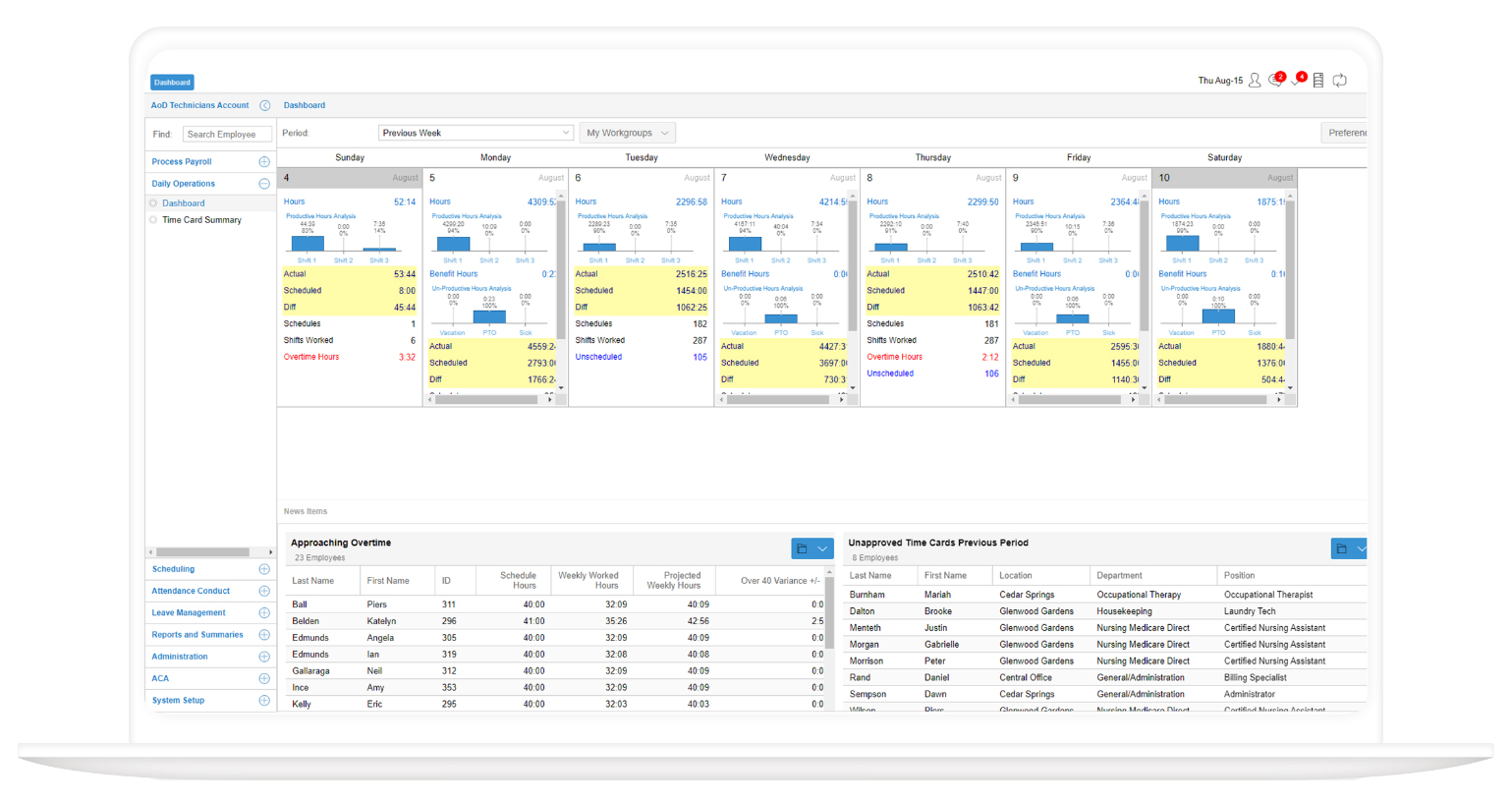Click the Sunday August 4 day header
Screen dimensions: 1512x803
350,178
